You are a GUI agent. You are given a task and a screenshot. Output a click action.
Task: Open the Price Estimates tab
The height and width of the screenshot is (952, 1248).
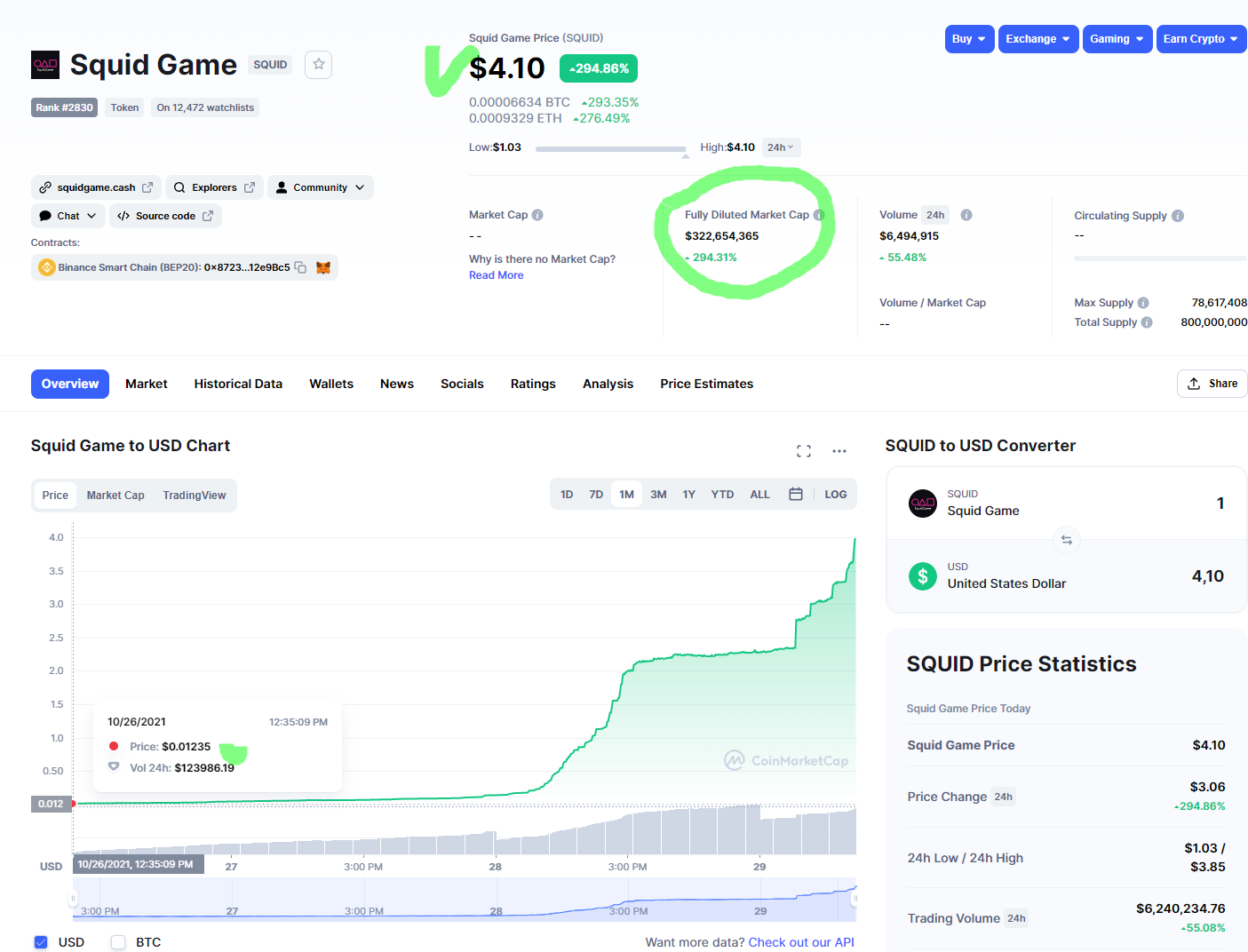(x=707, y=384)
